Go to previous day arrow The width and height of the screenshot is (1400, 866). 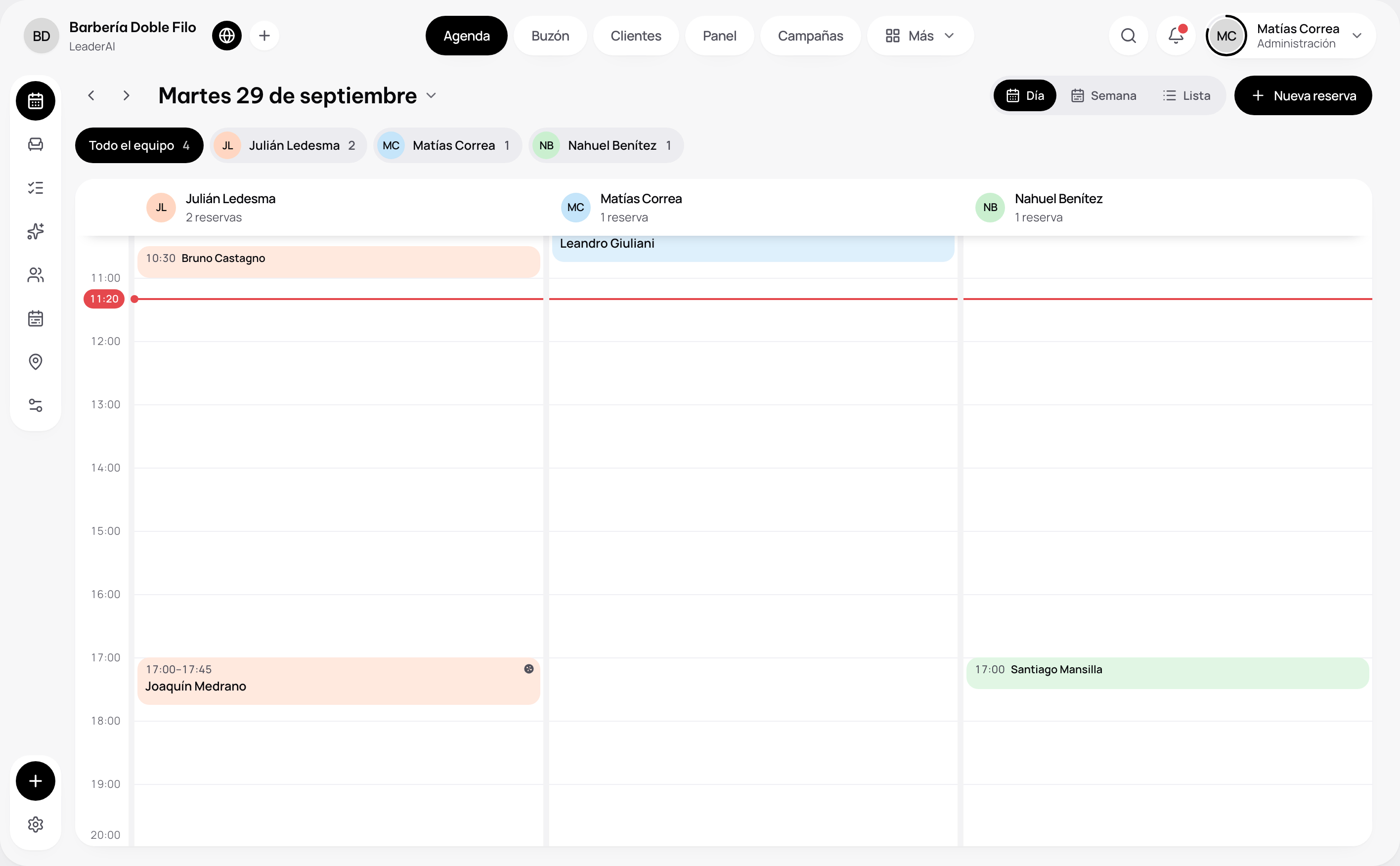pyautogui.click(x=91, y=95)
